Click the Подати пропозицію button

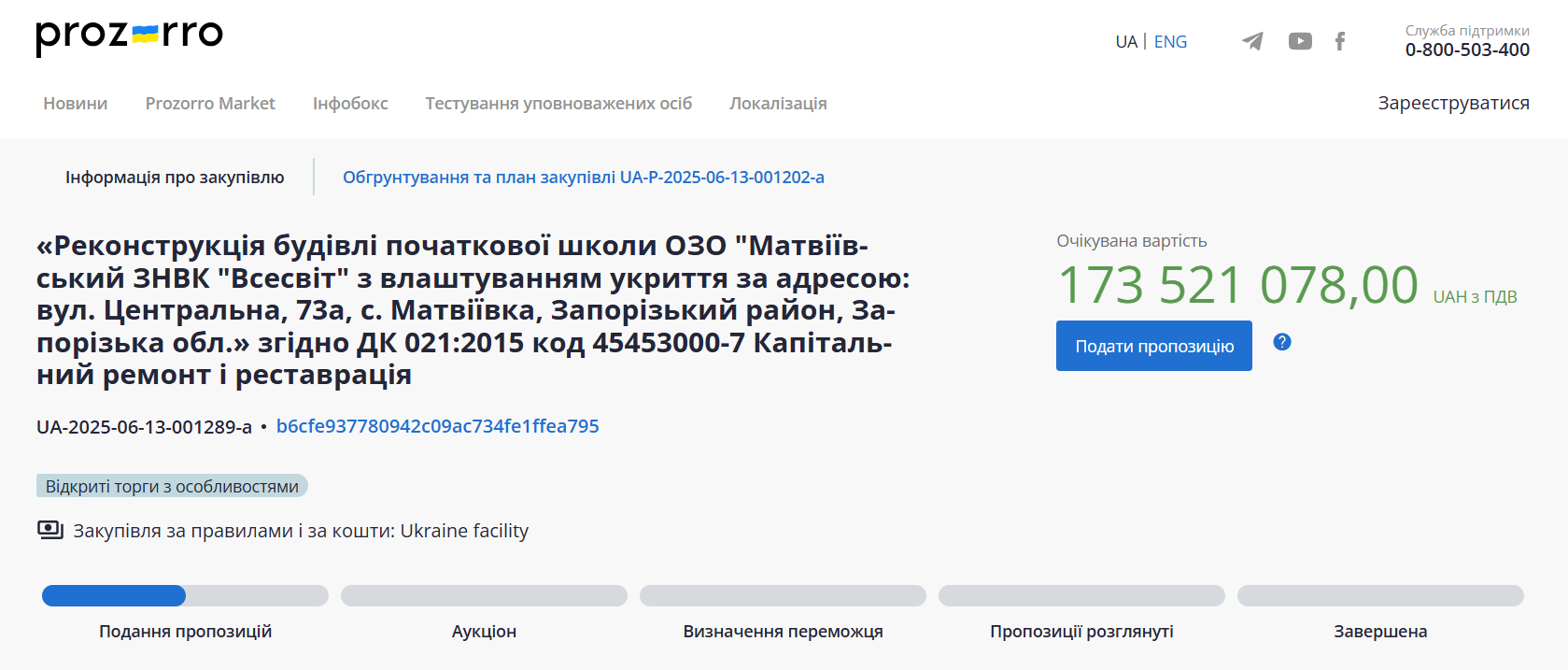point(1154,346)
